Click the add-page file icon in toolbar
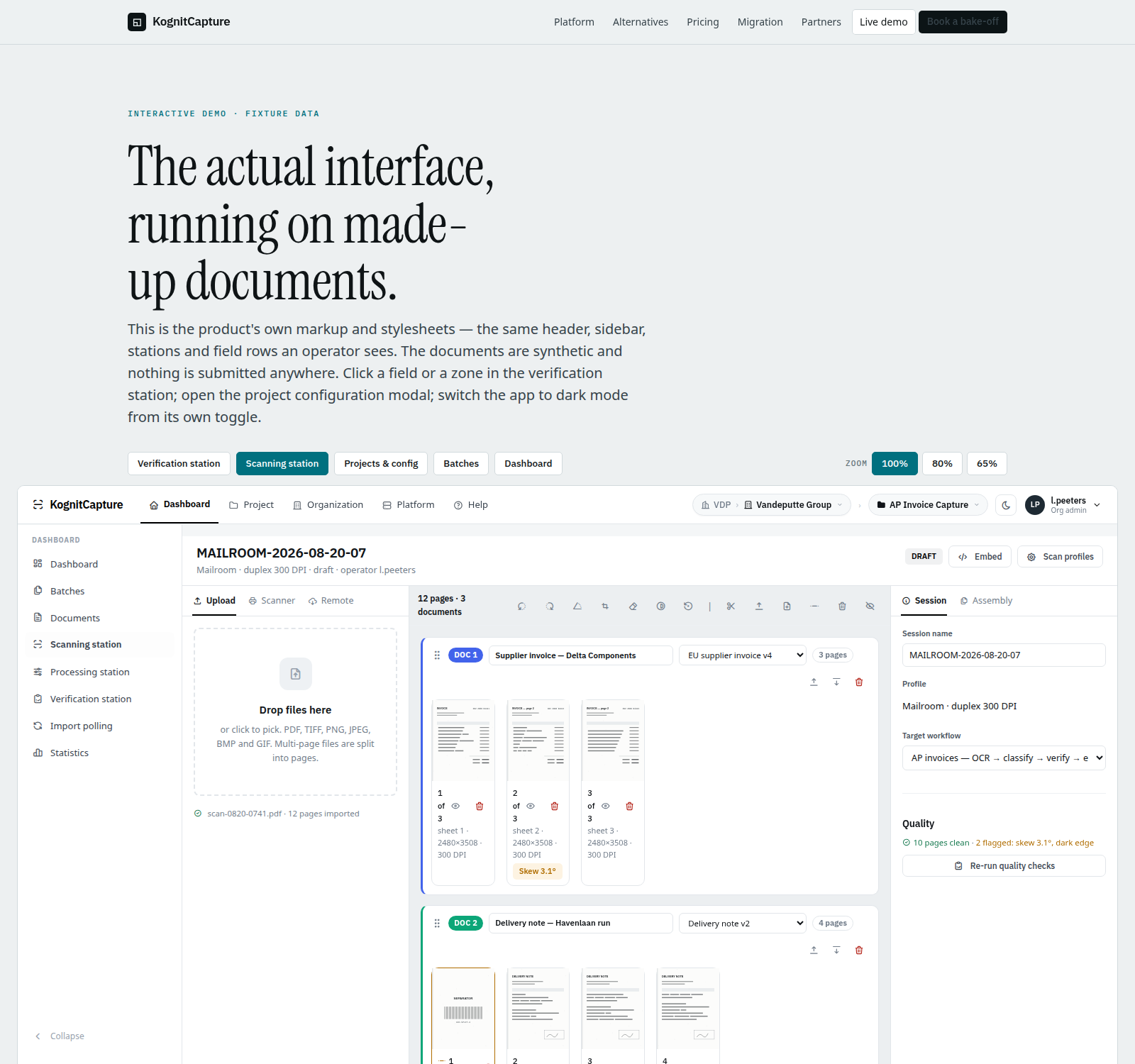Image resolution: width=1135 pixels, height=1064 pixels. [x=787, y=606]
